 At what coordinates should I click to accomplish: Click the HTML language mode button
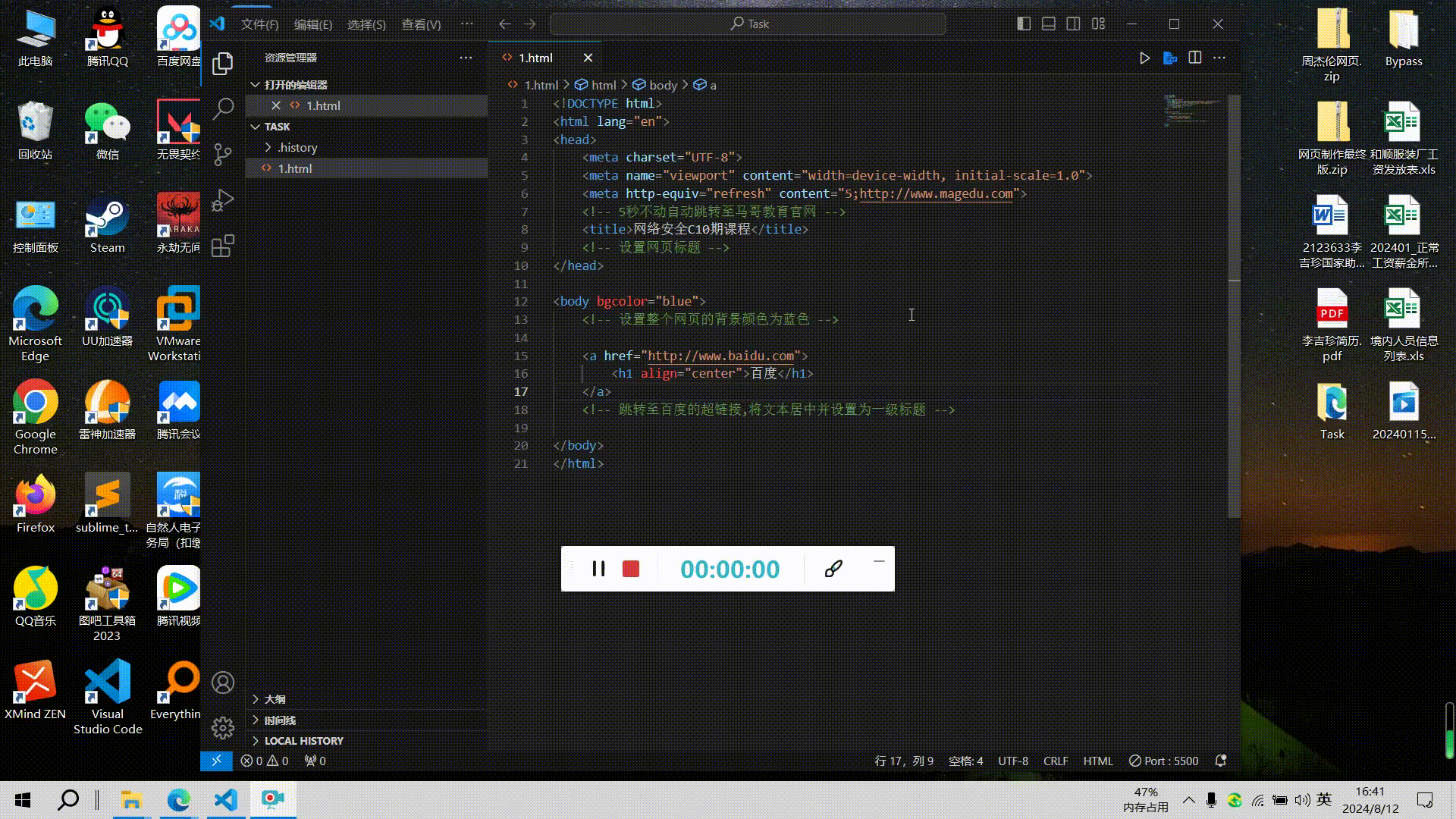(1097, 761)
